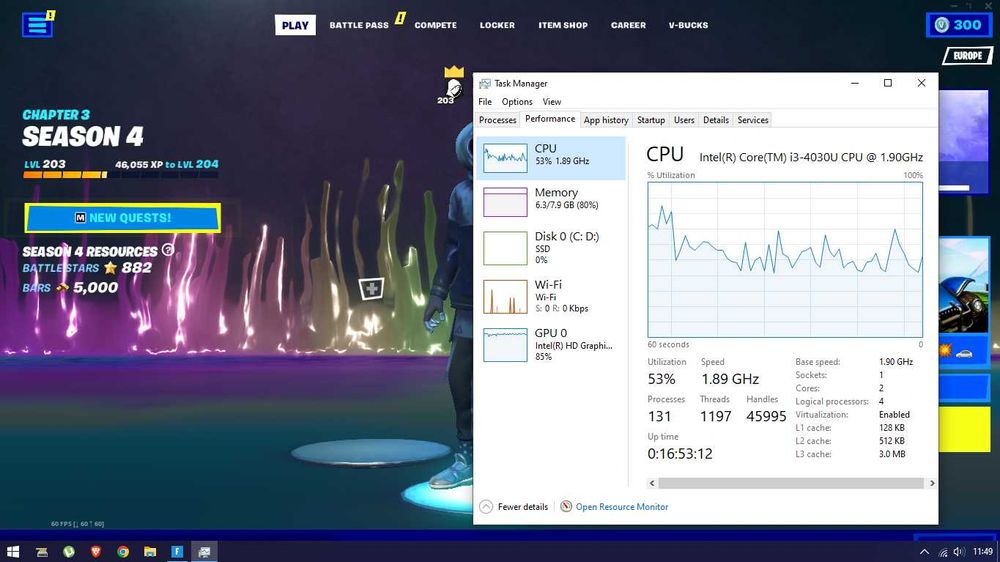The image size is (1000, 562).
Task: Launch Google Chrome from the taskbar
Action: (123, 552)
